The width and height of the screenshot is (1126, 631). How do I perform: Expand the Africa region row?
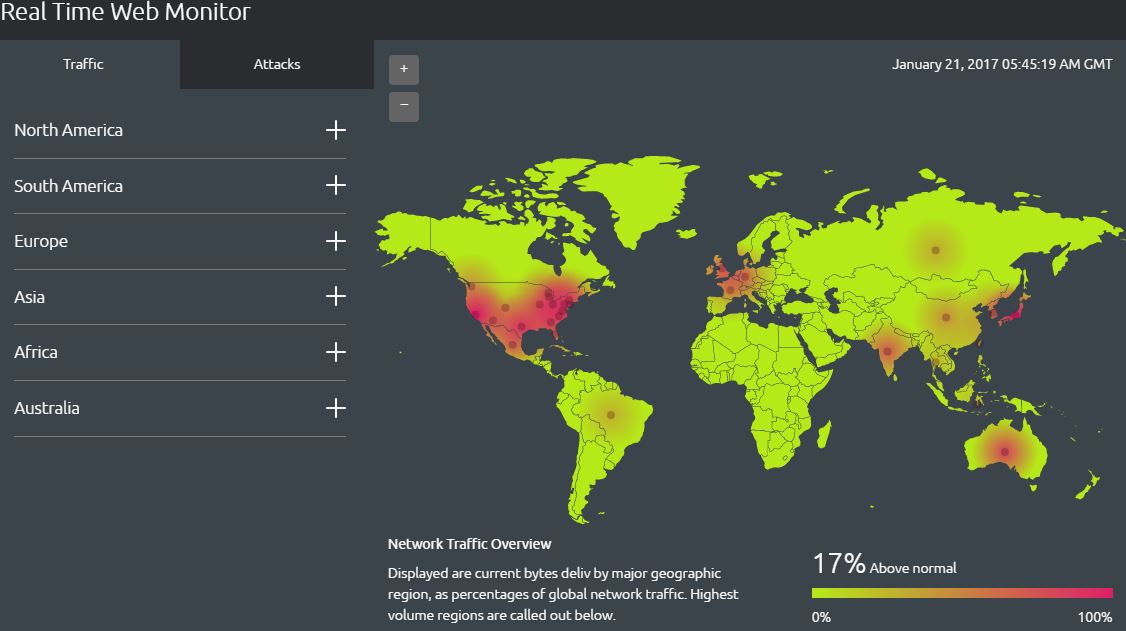point(336,352)
